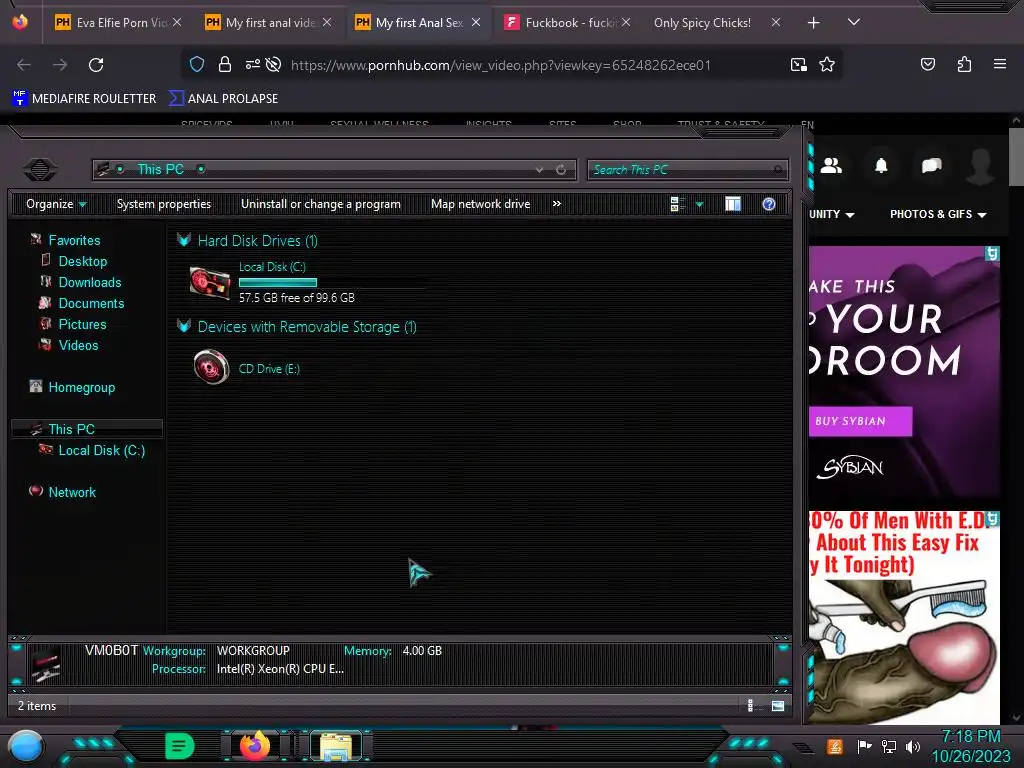This screenshot has height=768, width=1024.
Task: Expand the PHOTOS & GIFS dropdown
Action: pyautogui.click(x=938, y=214)
